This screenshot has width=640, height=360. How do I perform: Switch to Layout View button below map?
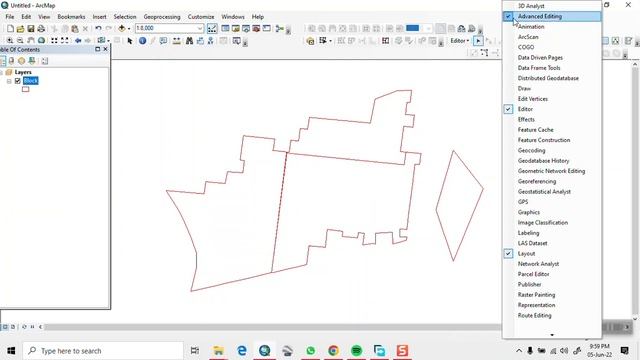pos(13,327)
